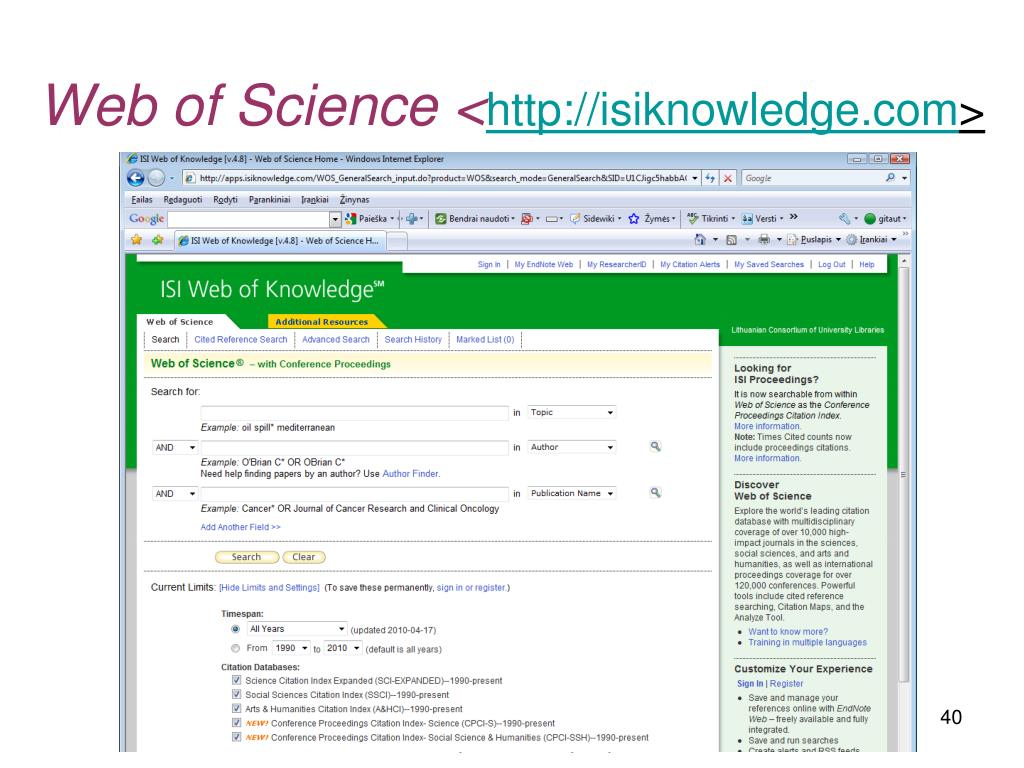Click the Sidewiki toolbar icon

pyautogui.click(x=575, y=219)
